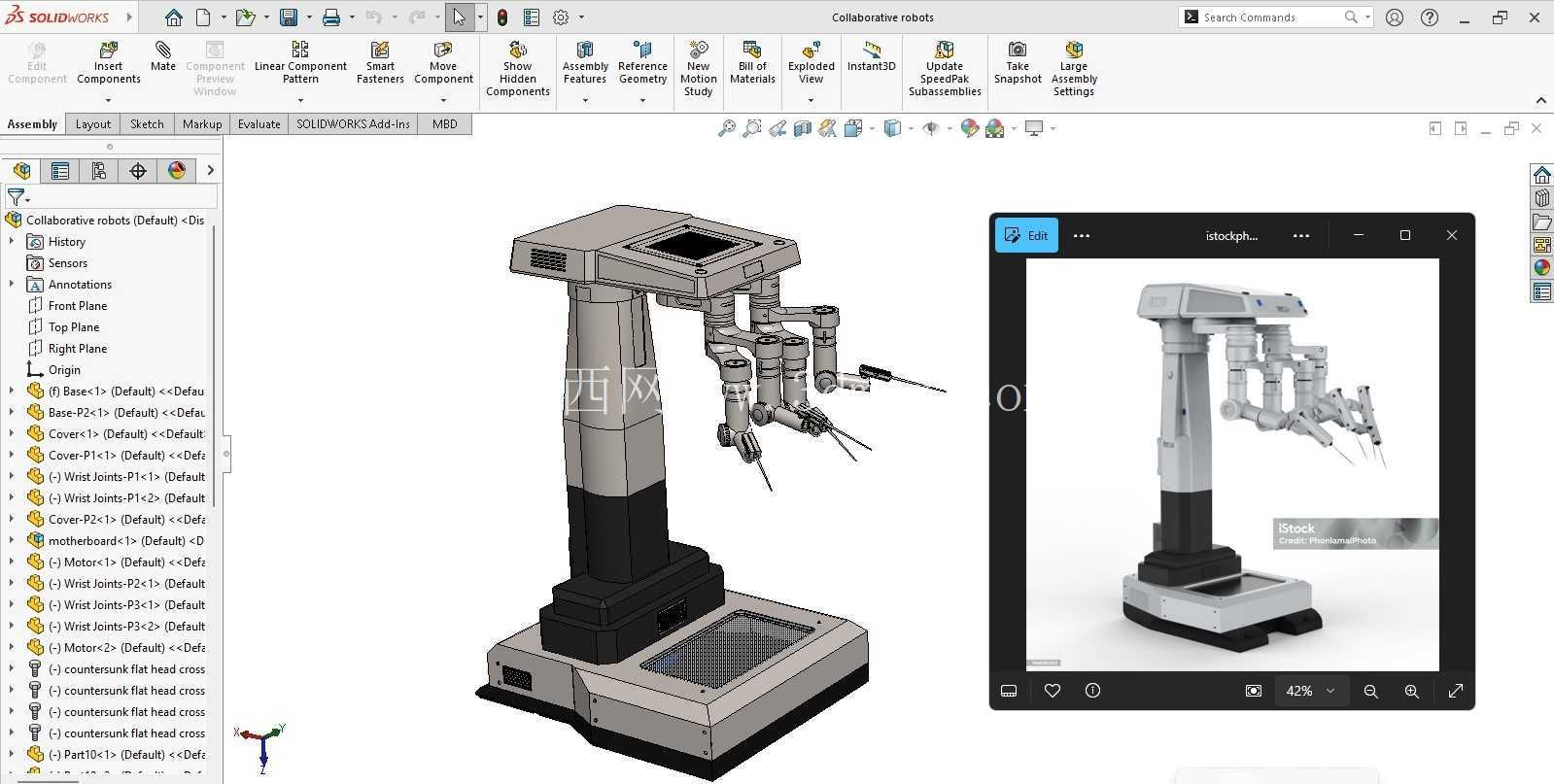
Task: Open the Options gear icon
Action: [x=561, y=17]
